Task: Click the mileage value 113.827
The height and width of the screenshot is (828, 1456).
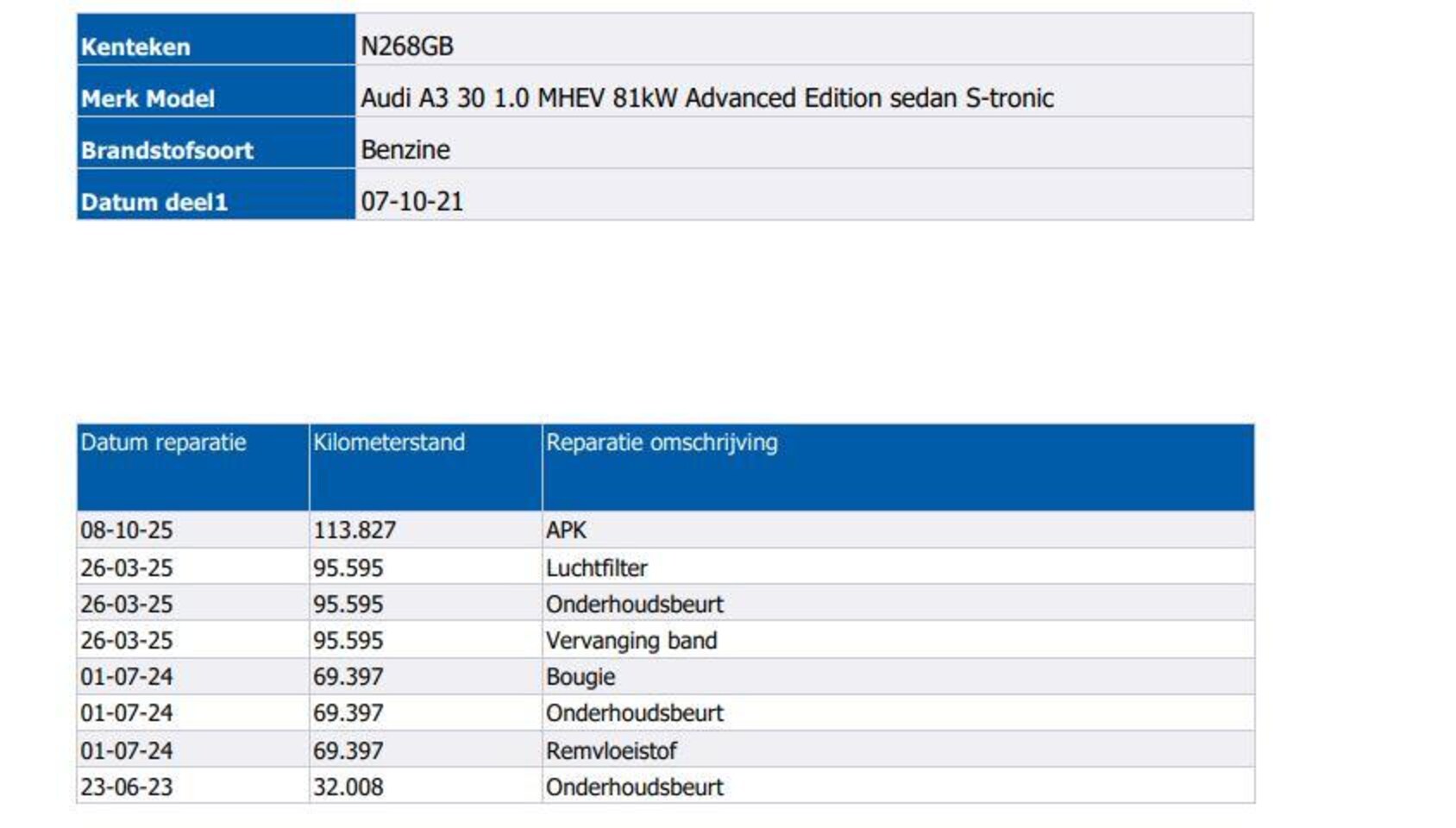Action: click(x=354, y=530)
